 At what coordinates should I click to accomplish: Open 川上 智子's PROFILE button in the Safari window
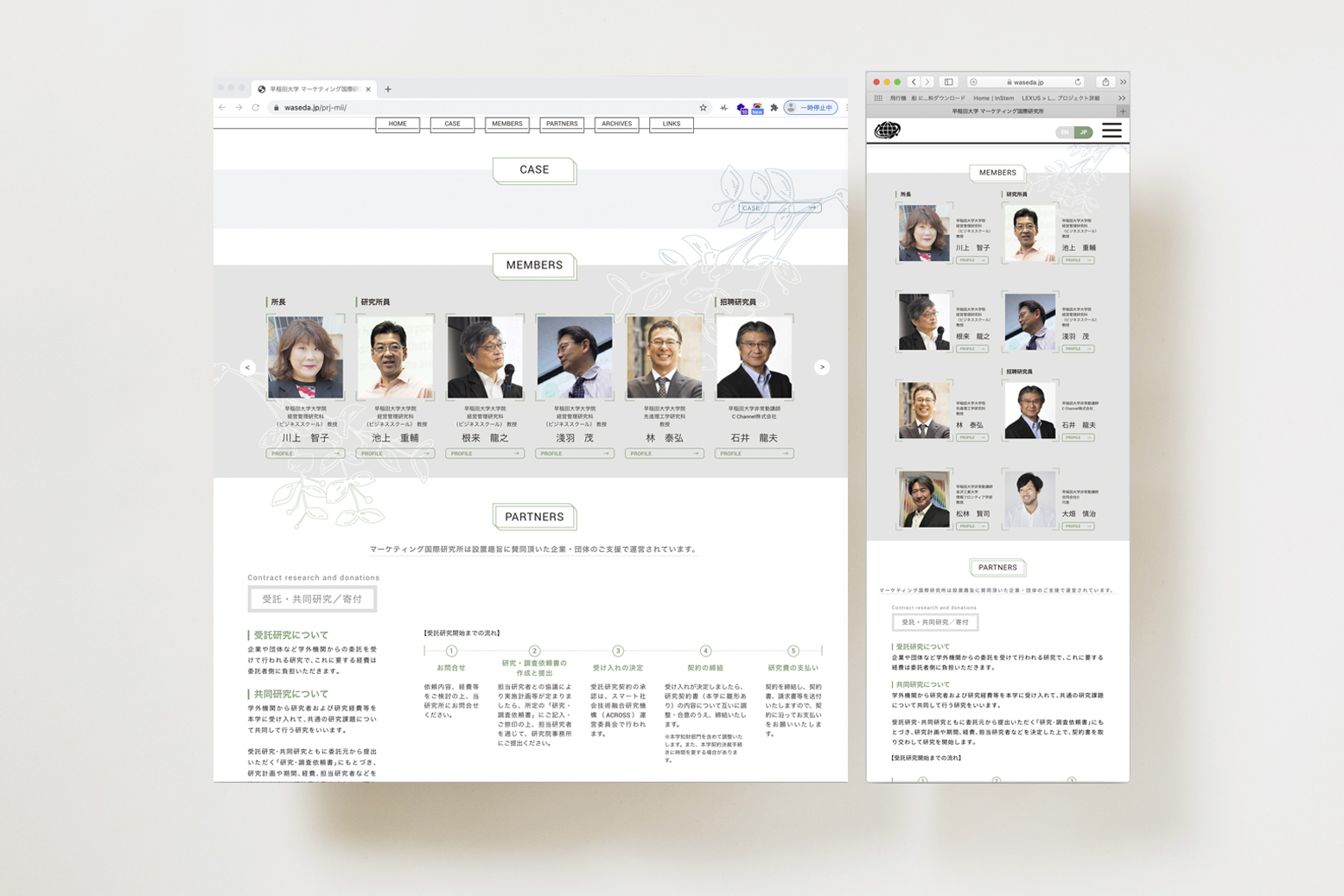click(x=972, y=260)
